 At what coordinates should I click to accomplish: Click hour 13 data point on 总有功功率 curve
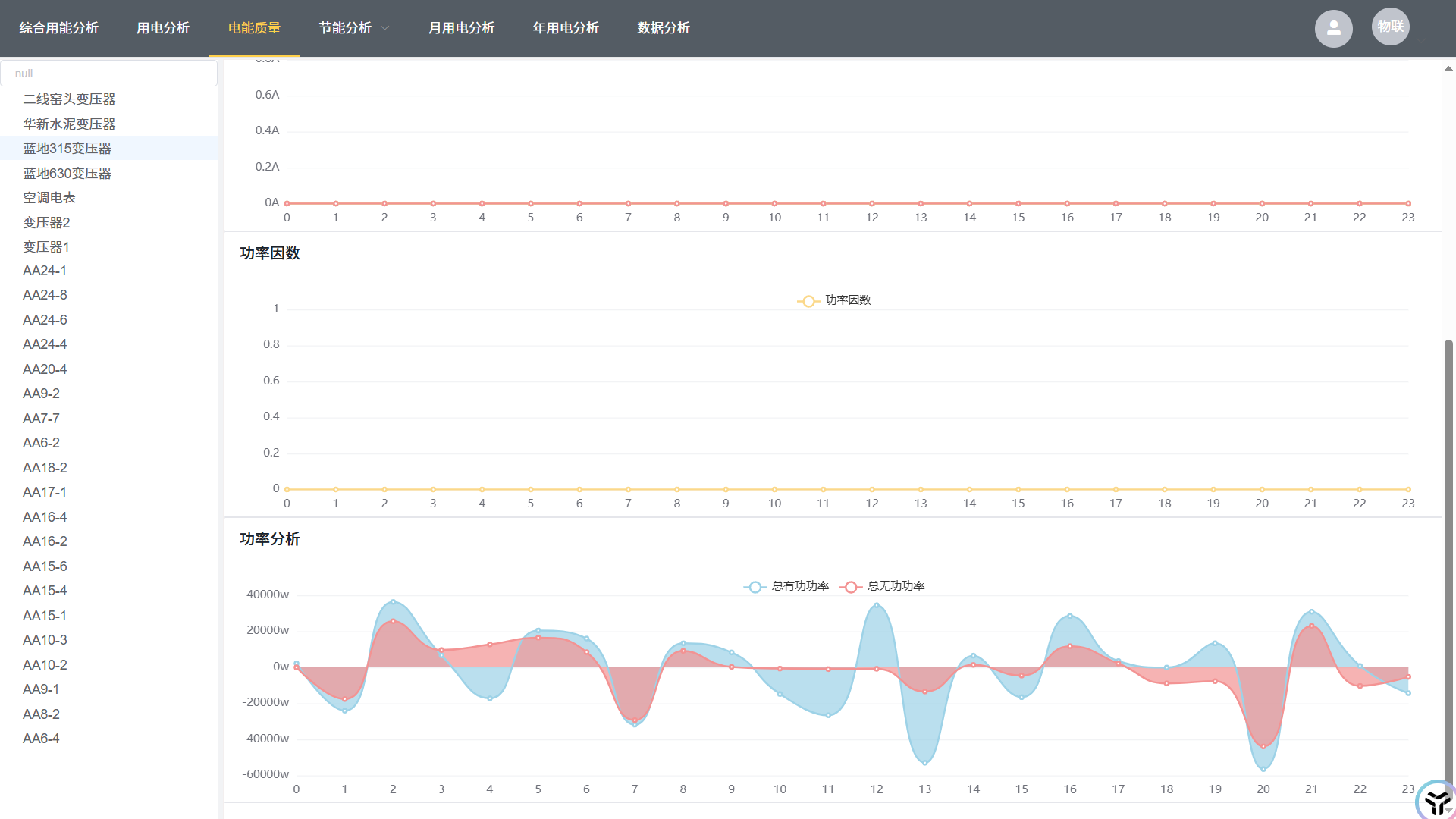(924, 763)
